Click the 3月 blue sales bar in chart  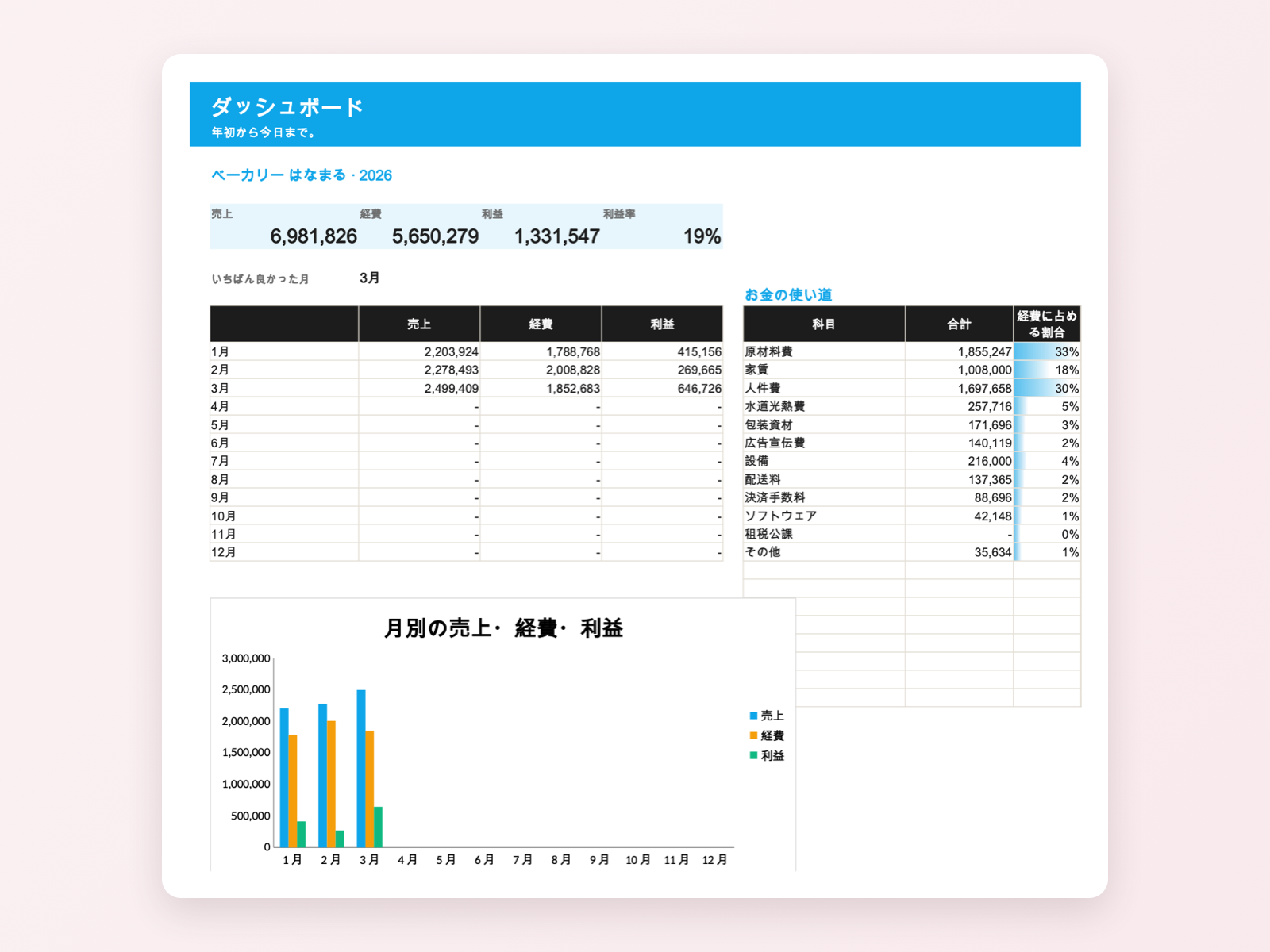click(x=361, y=769)
